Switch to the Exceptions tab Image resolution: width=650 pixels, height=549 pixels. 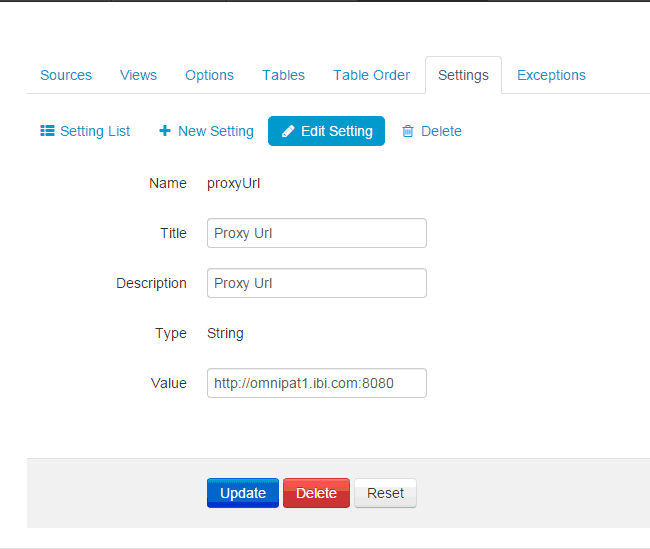pos(551,75)
